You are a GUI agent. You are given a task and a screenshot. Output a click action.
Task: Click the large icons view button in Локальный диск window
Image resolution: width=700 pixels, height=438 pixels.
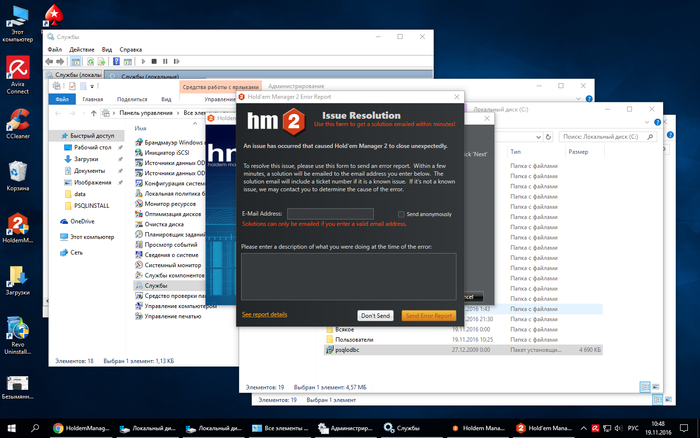click(x=656, y=387)
